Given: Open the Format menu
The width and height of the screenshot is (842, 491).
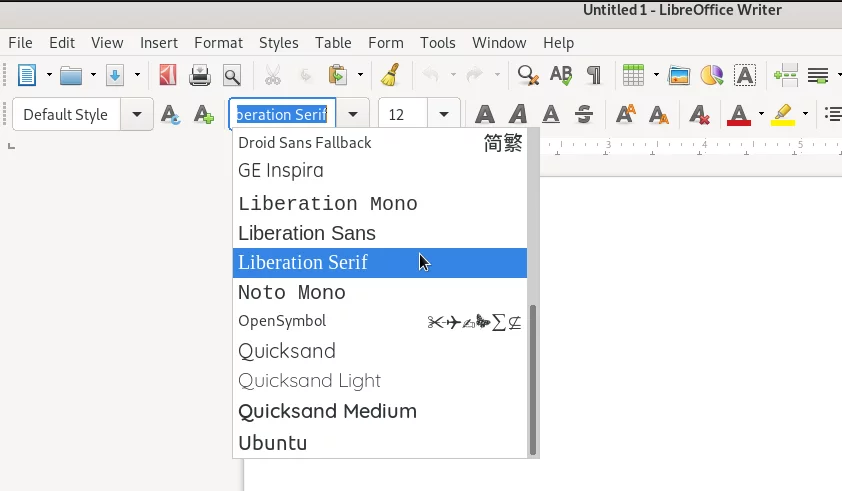Looking at the screenshot, I should 218,42.
